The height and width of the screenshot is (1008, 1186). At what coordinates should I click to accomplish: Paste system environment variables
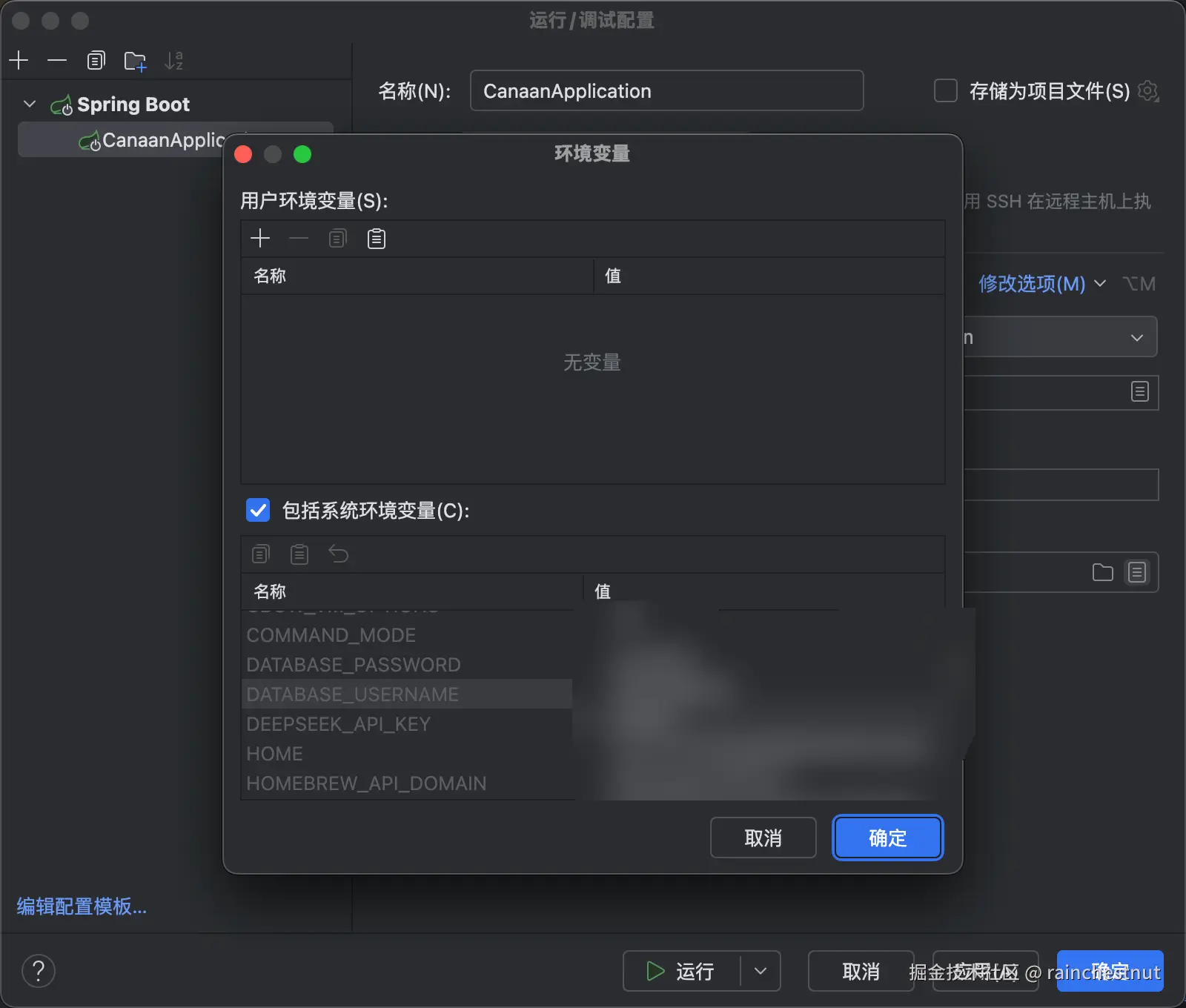[299, 554]
